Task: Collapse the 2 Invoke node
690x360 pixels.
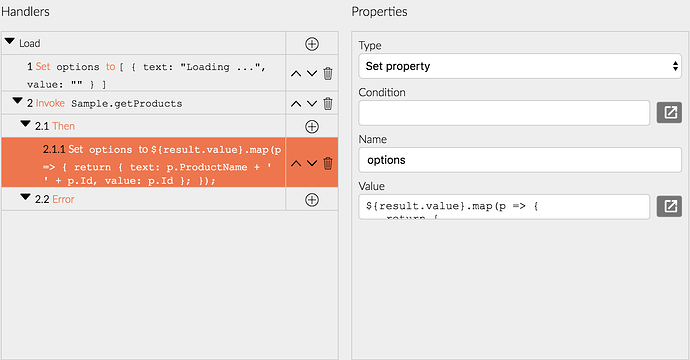Action: pos(18,101)
